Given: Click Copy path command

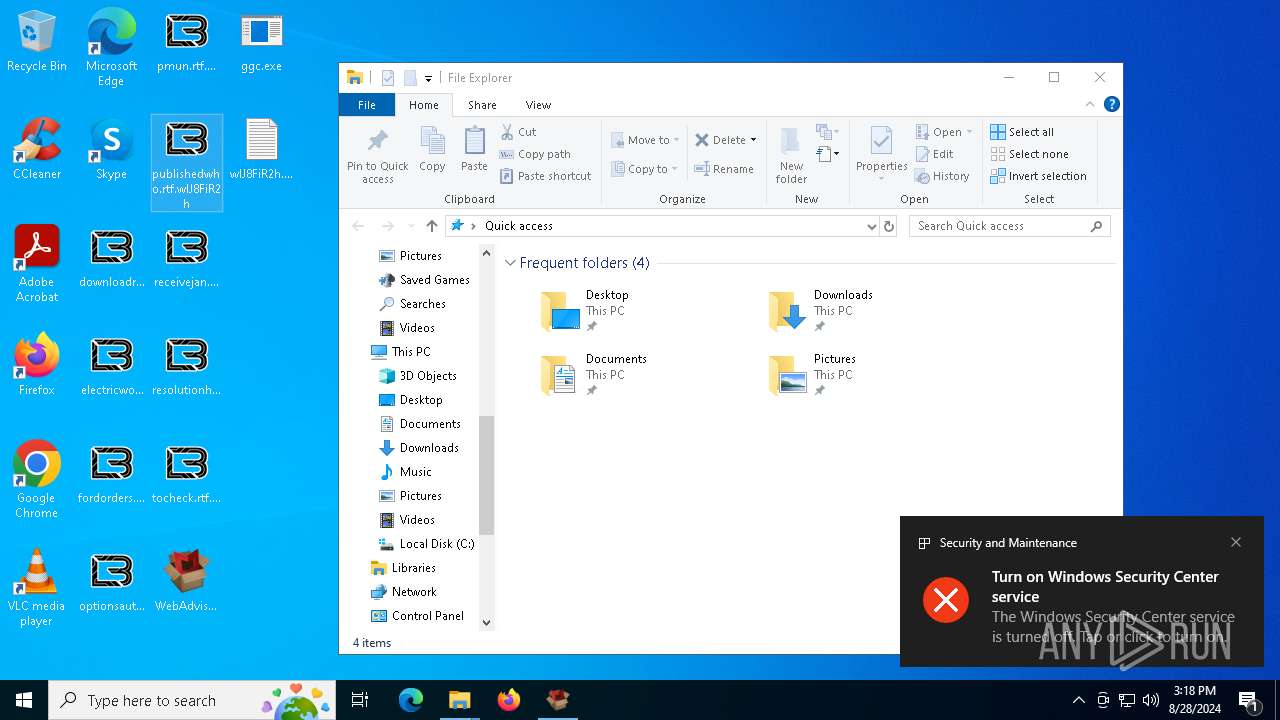Looking at the screenshot, I should [x=535, y=154].
